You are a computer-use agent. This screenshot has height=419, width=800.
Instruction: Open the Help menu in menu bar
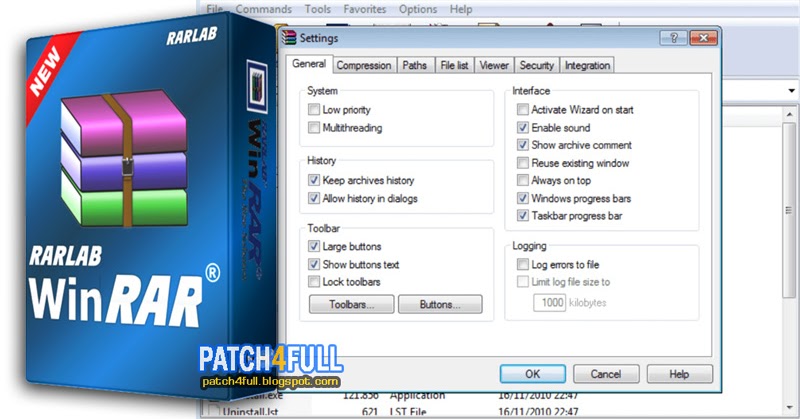point(461,9)
